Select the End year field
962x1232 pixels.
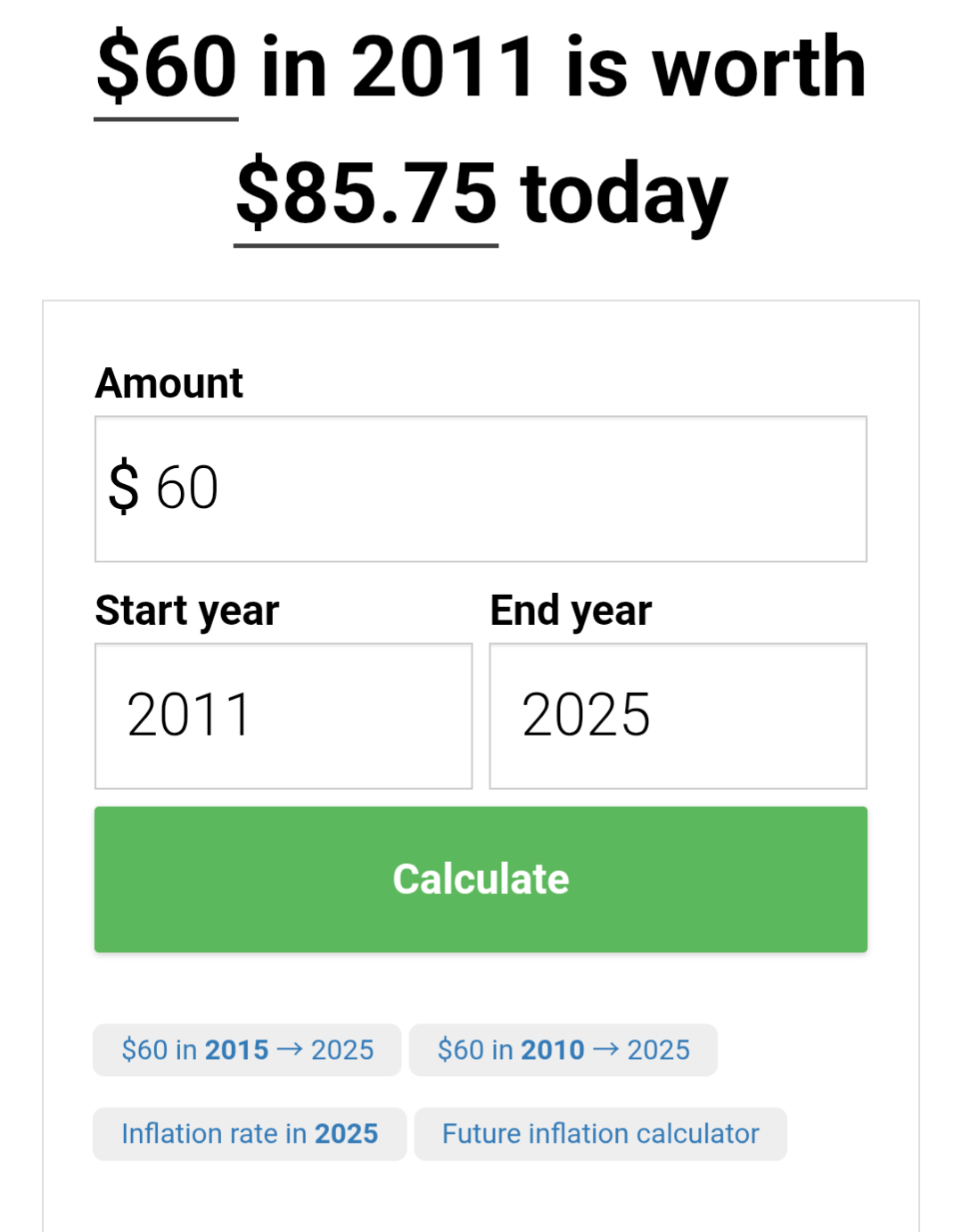tap(678, 716)
